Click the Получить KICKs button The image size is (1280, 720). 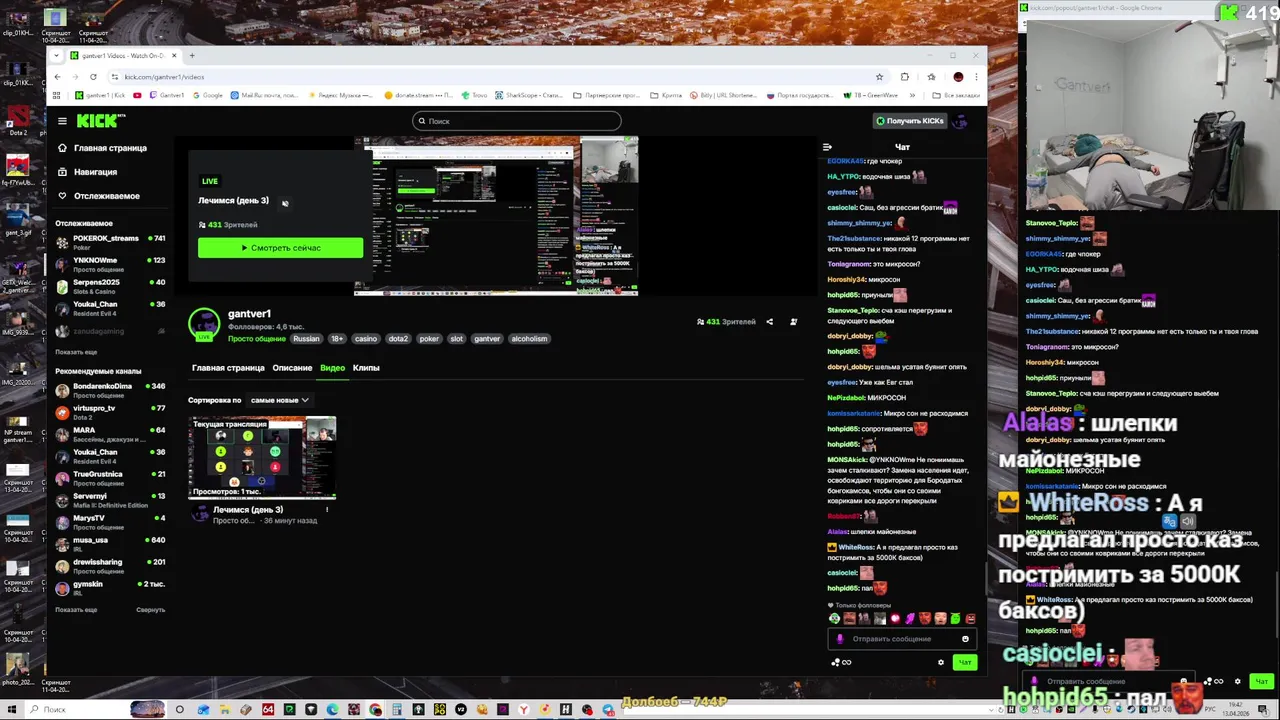point(909,121)
